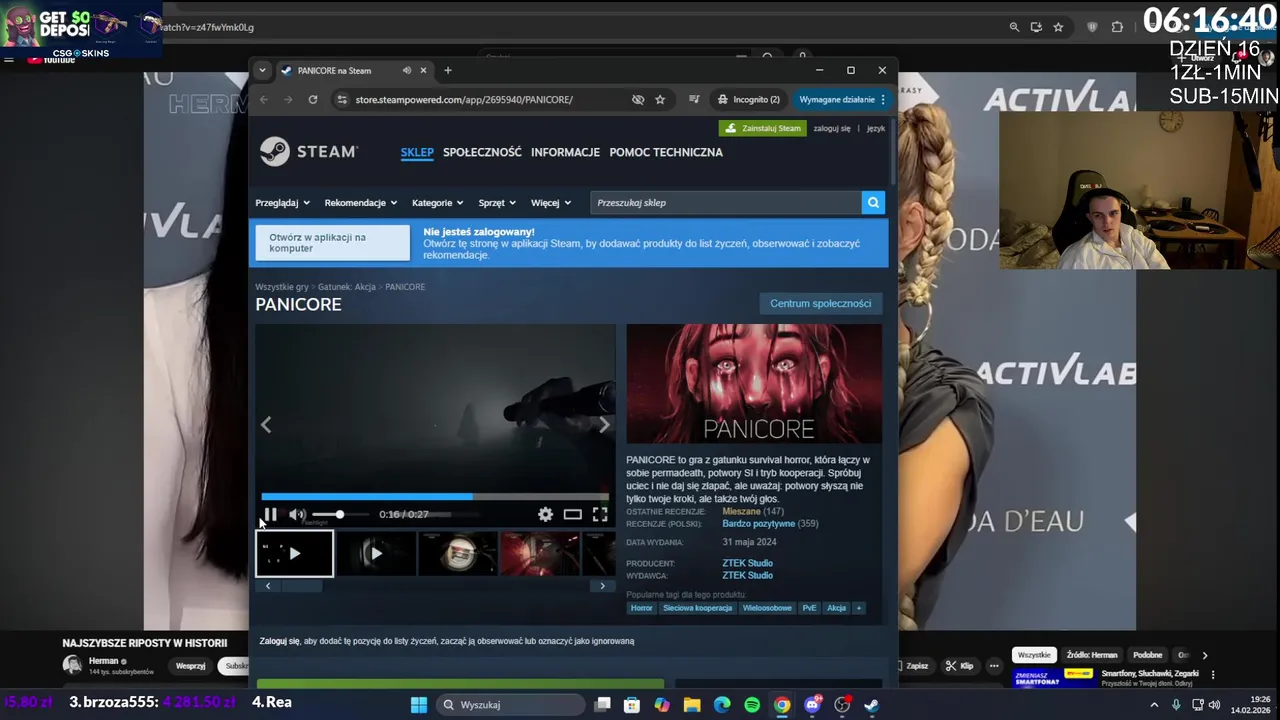
Task: Expand the Przeglądaj dropdown menu
Action: click(x=282, y=202)
